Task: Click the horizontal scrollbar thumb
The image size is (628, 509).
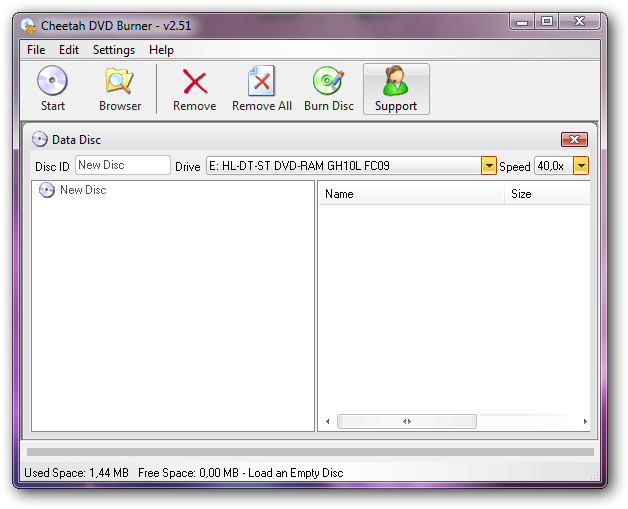Action: (x=407, y=421)
